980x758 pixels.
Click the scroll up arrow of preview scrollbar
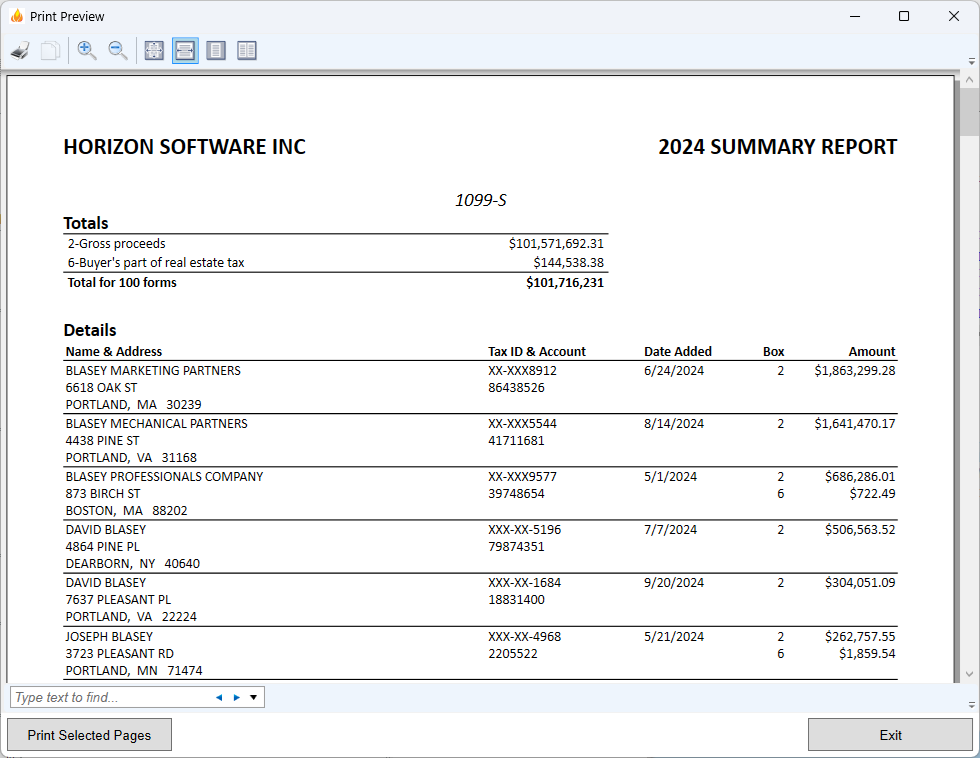969,80
